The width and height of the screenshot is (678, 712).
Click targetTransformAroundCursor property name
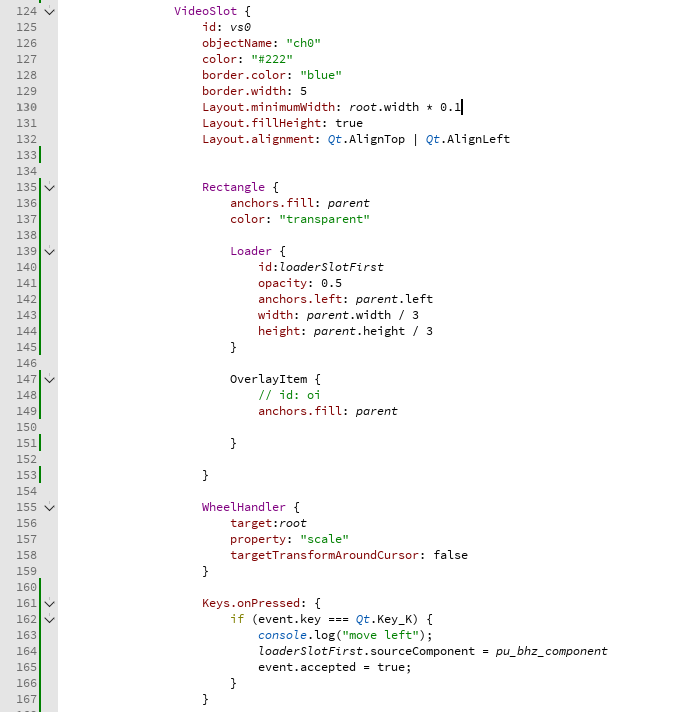[x=327, y=555]
